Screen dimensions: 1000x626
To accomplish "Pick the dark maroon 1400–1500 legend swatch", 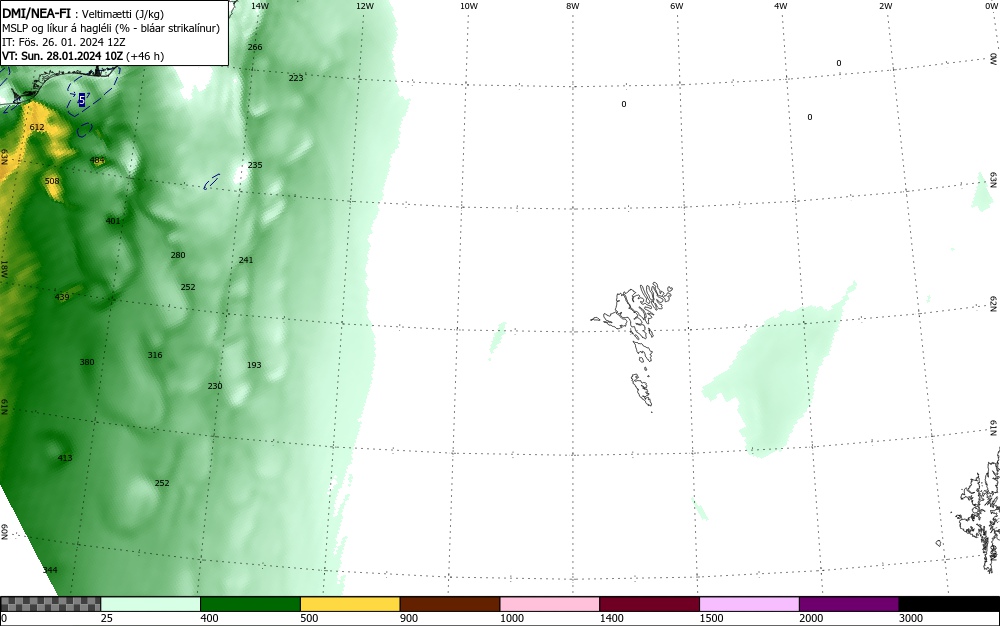I will [649, 604].
